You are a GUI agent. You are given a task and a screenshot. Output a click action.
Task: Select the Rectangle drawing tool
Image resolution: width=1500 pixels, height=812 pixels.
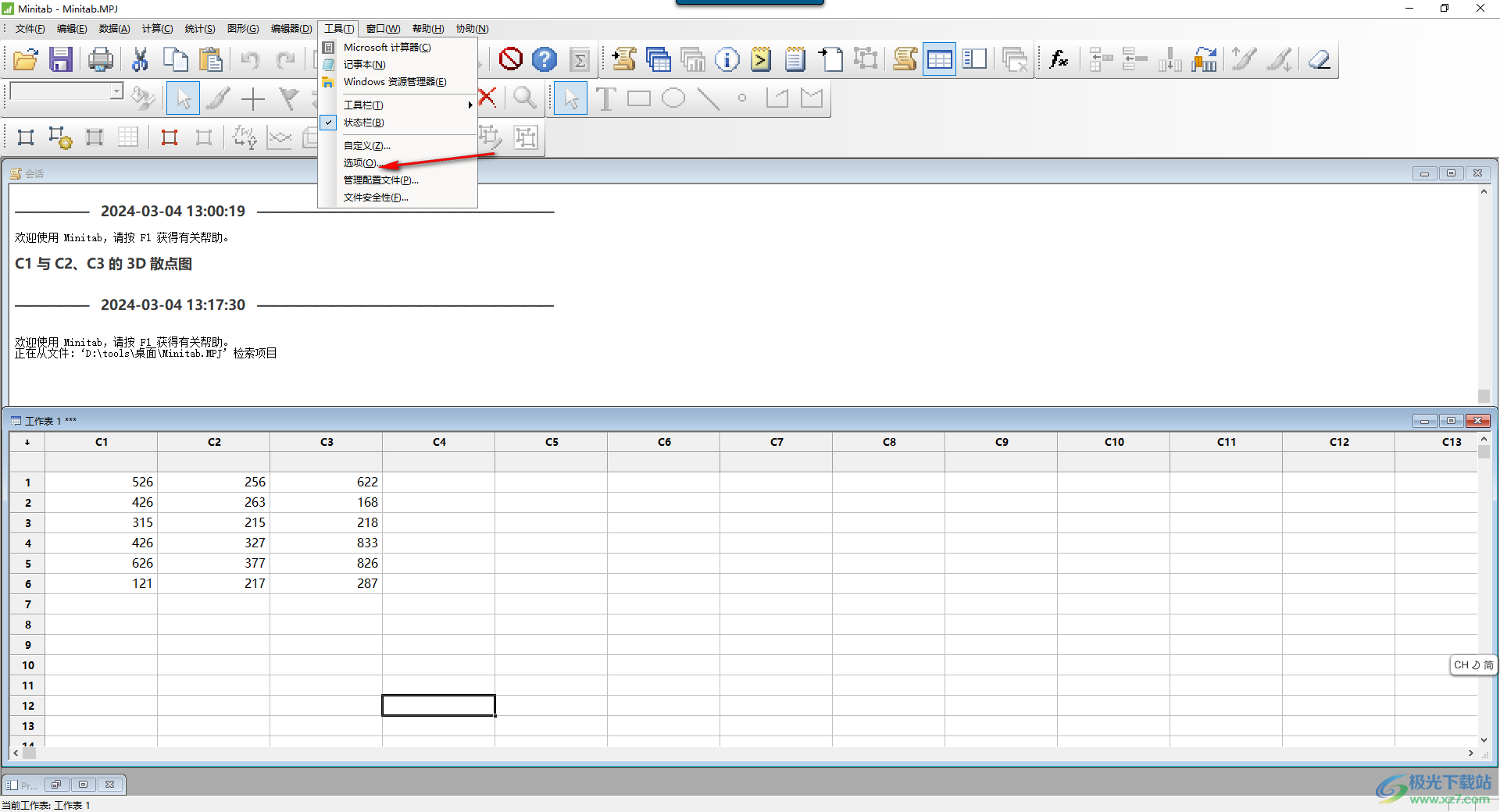639,99
